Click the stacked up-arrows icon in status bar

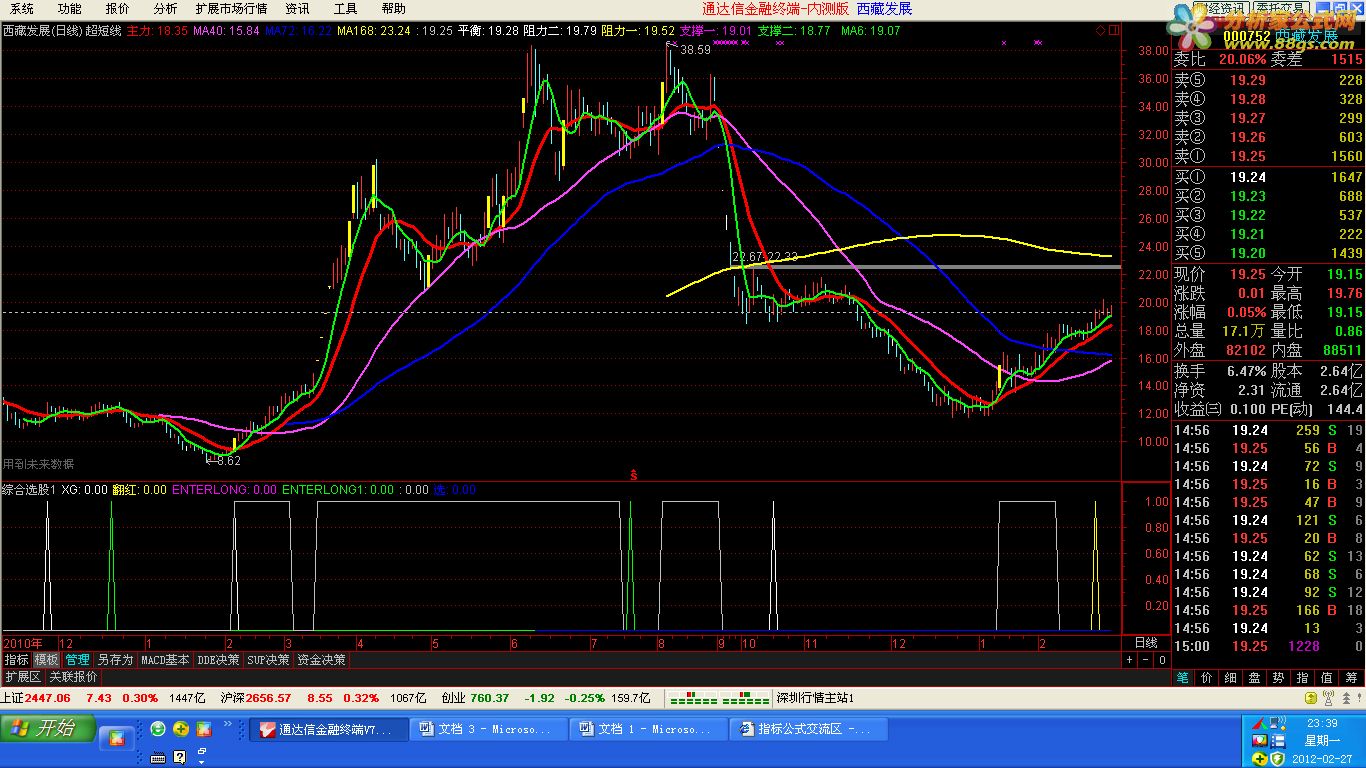(1346, 698)
